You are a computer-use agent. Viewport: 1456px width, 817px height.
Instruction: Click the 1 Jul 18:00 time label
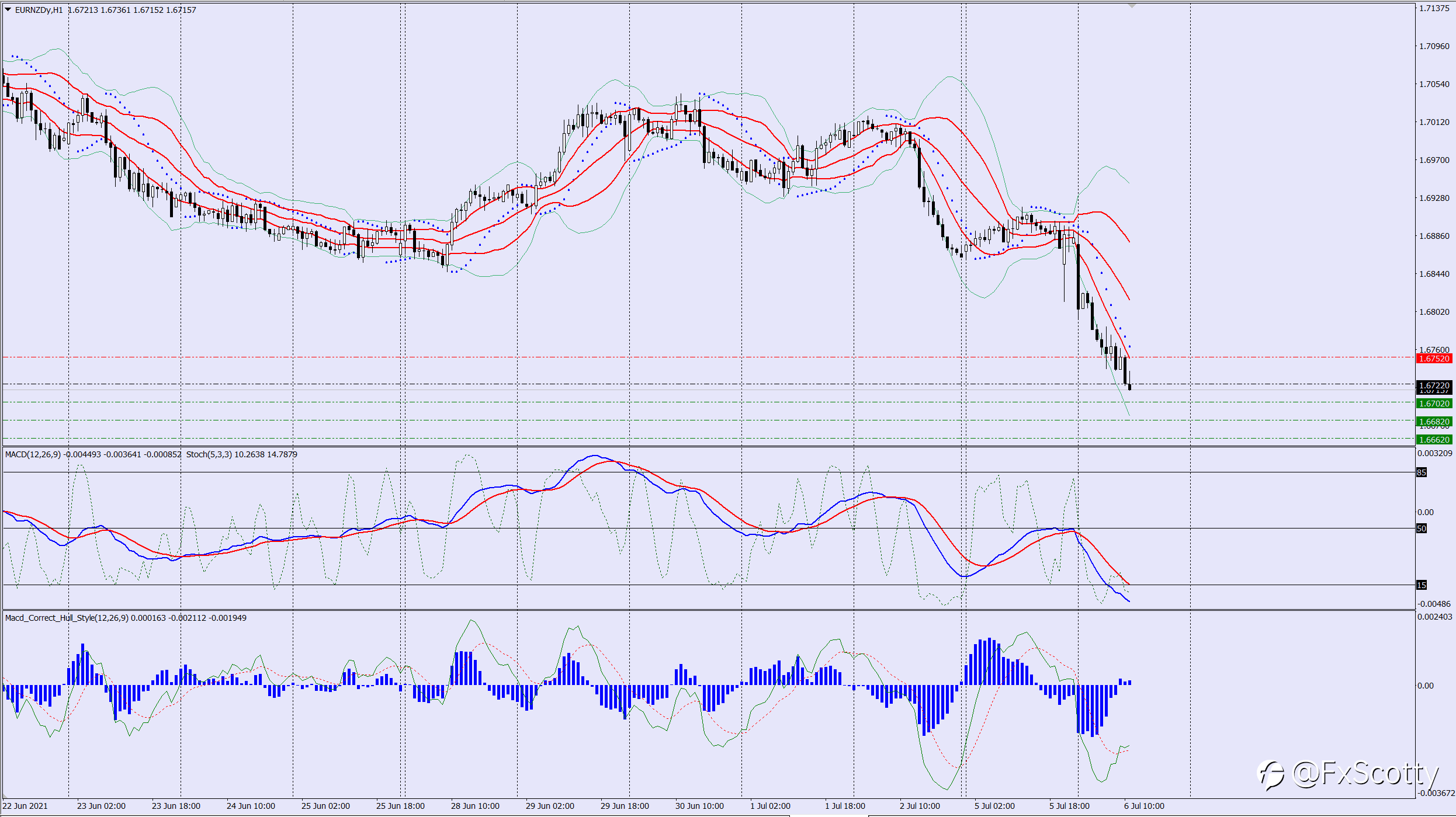845,806
